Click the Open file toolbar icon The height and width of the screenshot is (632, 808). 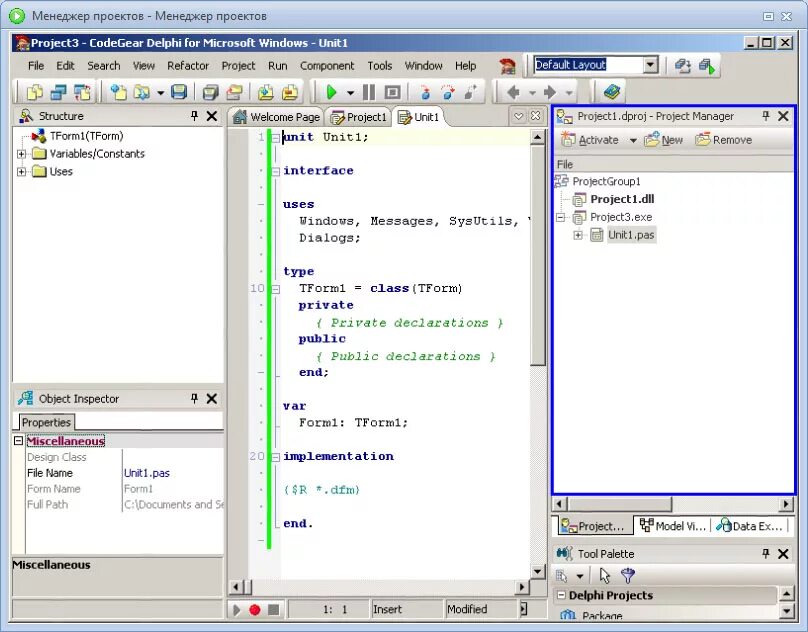pos(141,92)
